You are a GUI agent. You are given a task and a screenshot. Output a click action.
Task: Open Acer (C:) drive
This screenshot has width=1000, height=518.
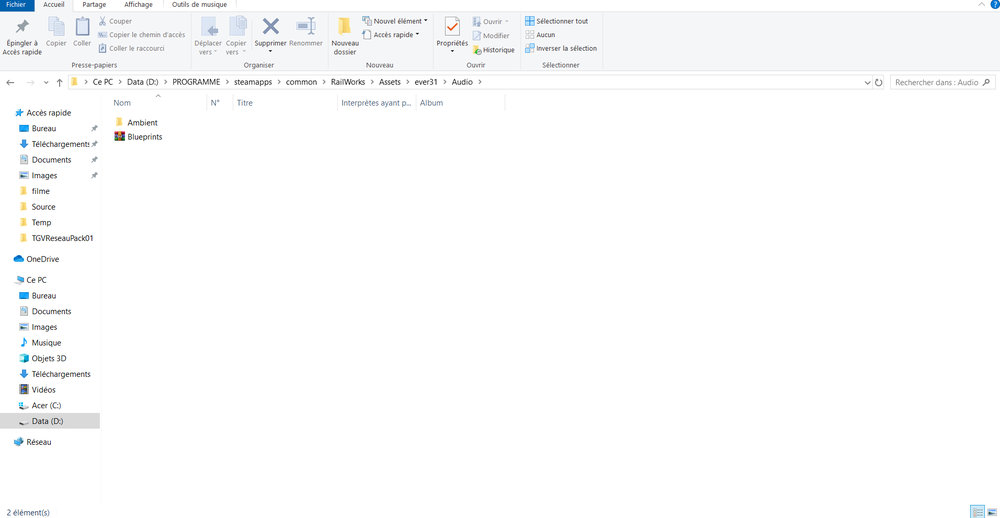tap(40, 406)
